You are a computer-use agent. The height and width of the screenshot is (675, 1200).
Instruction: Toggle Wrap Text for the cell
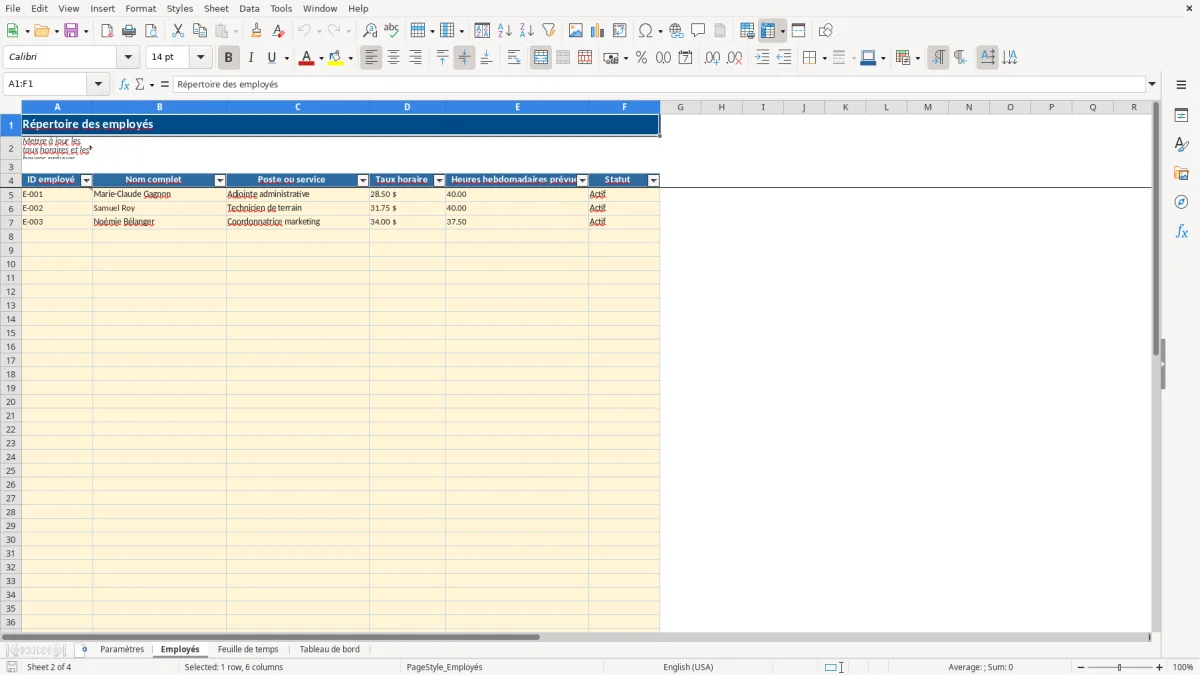click(514, 58)
